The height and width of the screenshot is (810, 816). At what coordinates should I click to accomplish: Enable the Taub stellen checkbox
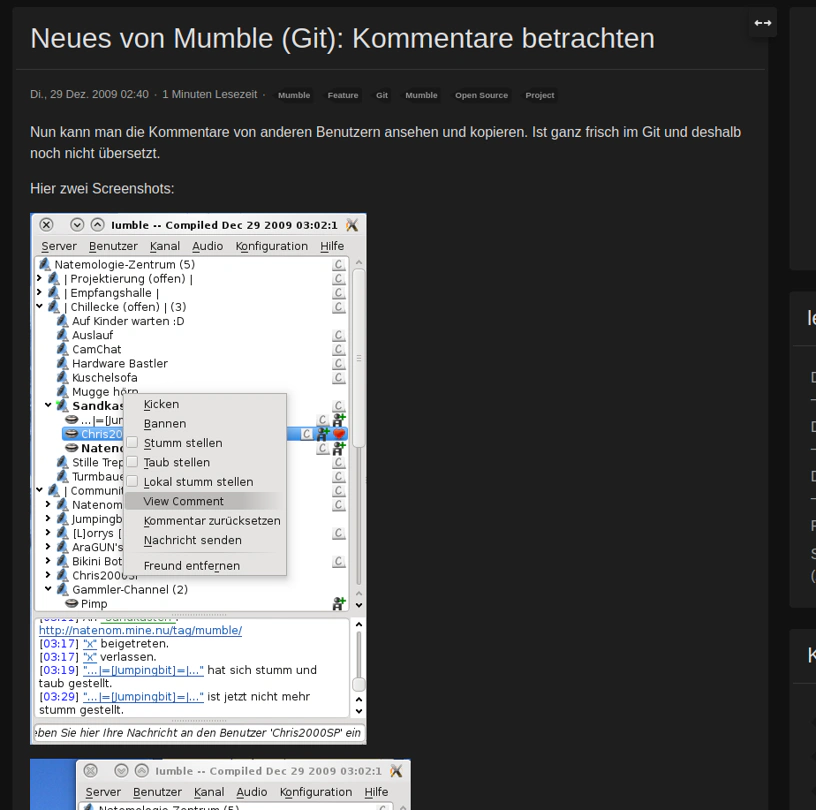(132, 462)
